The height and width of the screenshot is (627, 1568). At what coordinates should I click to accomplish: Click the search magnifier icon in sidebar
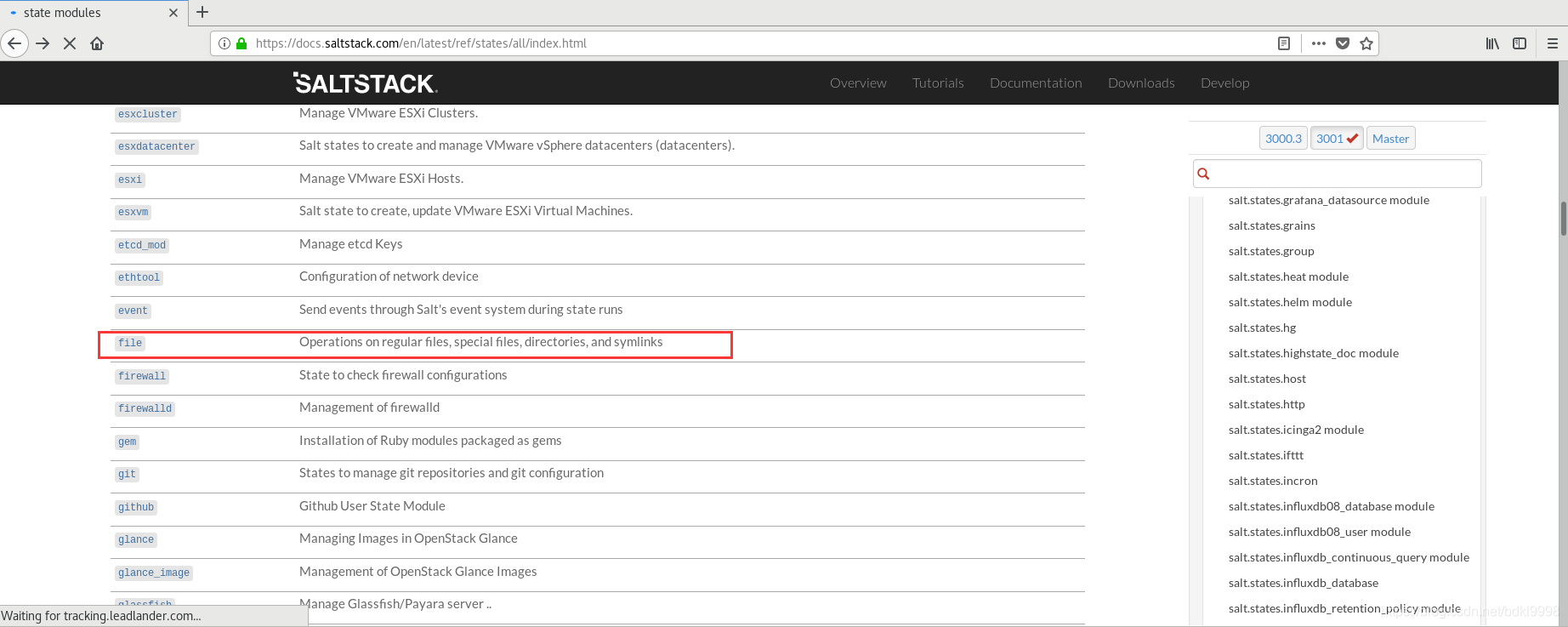coord(1203,174)
